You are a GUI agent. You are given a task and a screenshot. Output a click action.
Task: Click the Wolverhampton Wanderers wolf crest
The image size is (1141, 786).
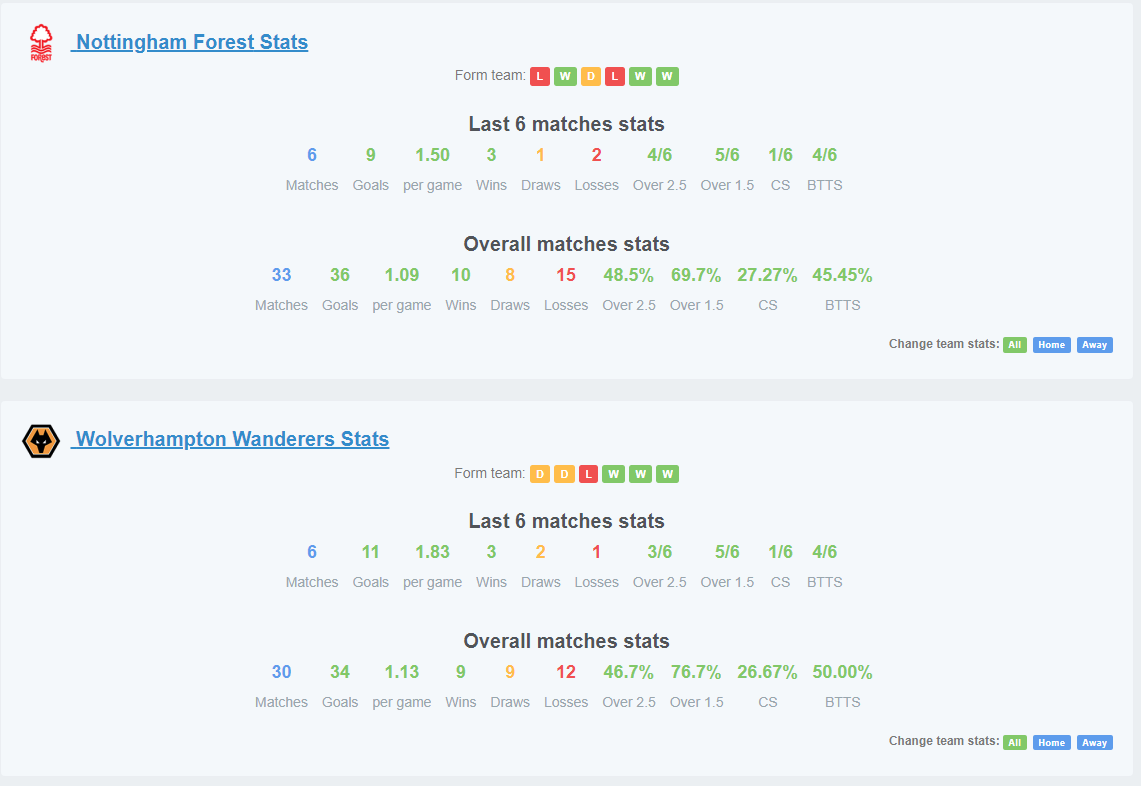[x=41, y=441]
